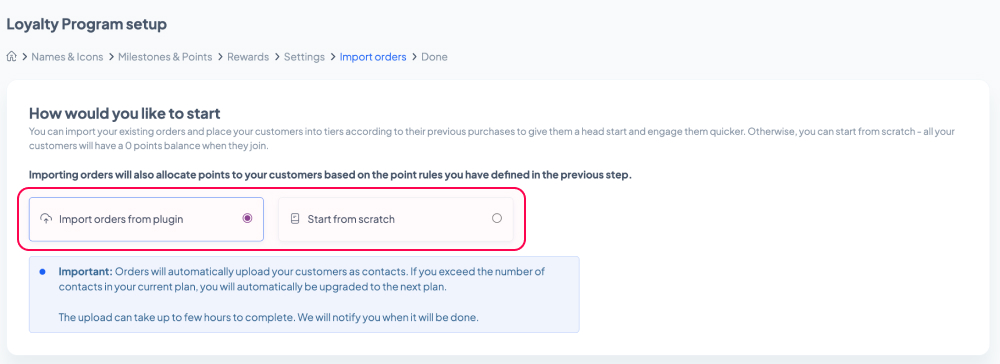The image size is (1000, 364).
Task: Click the chevron just before Settings breadcrumb
Action: (277, 57)
